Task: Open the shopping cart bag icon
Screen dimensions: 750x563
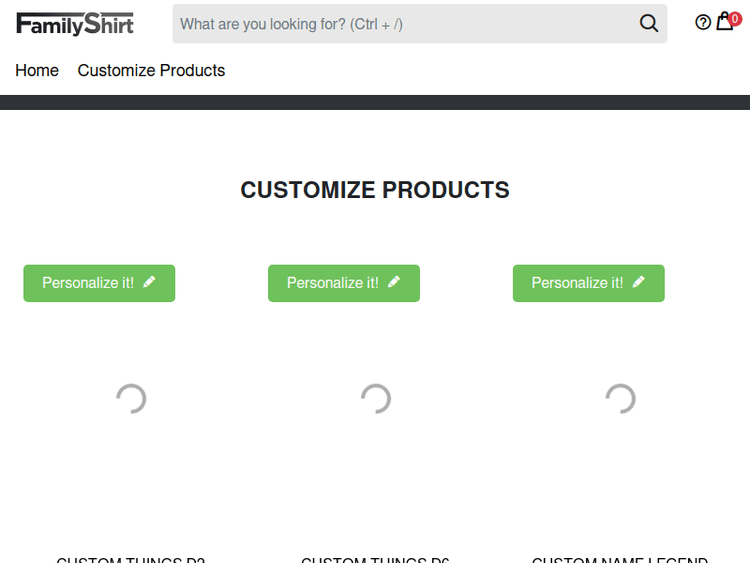Action: tap(724, 22)
